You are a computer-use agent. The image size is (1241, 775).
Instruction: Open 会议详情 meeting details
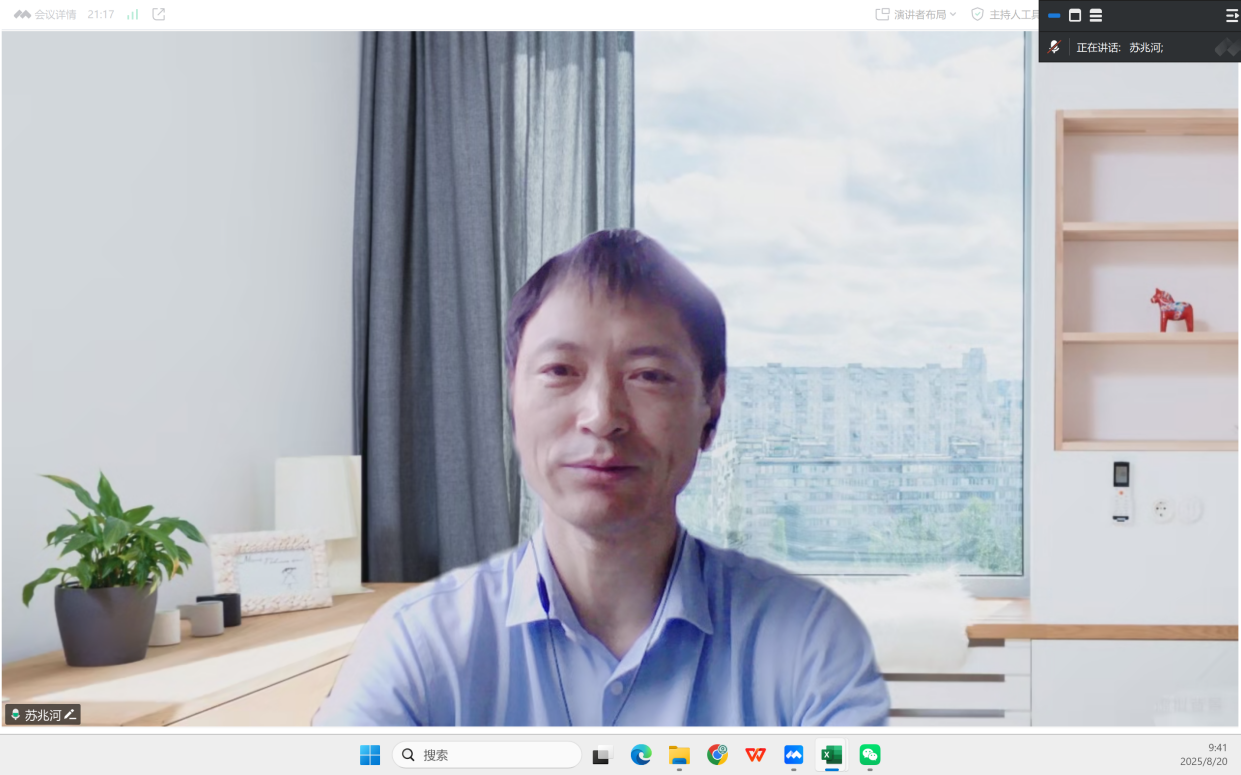point(46,15)
